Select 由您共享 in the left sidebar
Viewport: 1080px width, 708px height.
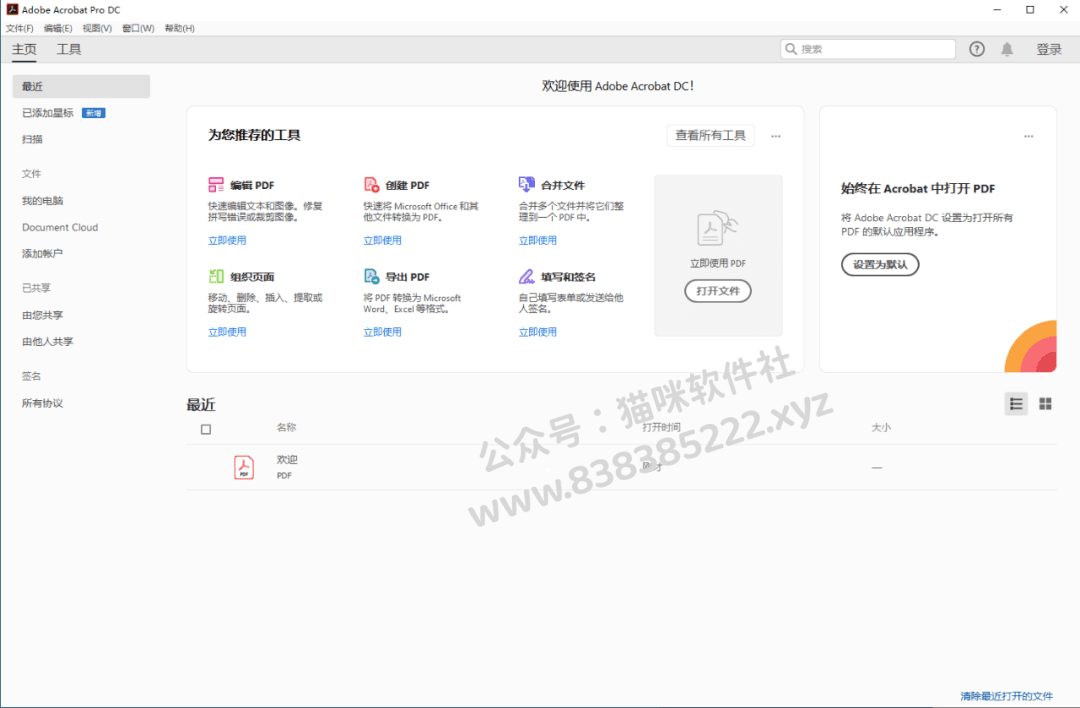(x=42, y=315)
